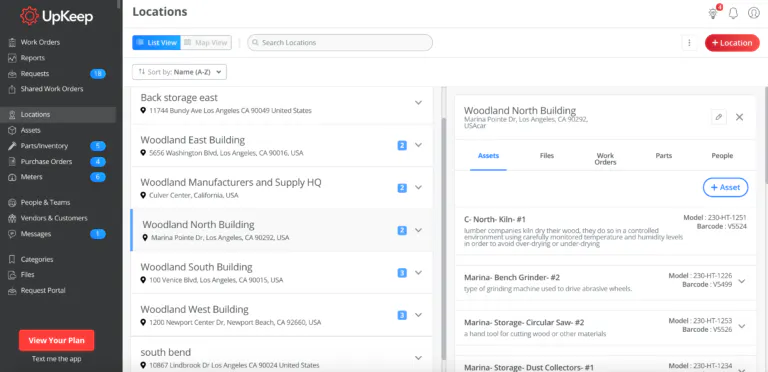Viewport: 768px width, 372px height.
Task: Expand Woodland Manufacturers and Supply HQ row
Action: point(418,188)
